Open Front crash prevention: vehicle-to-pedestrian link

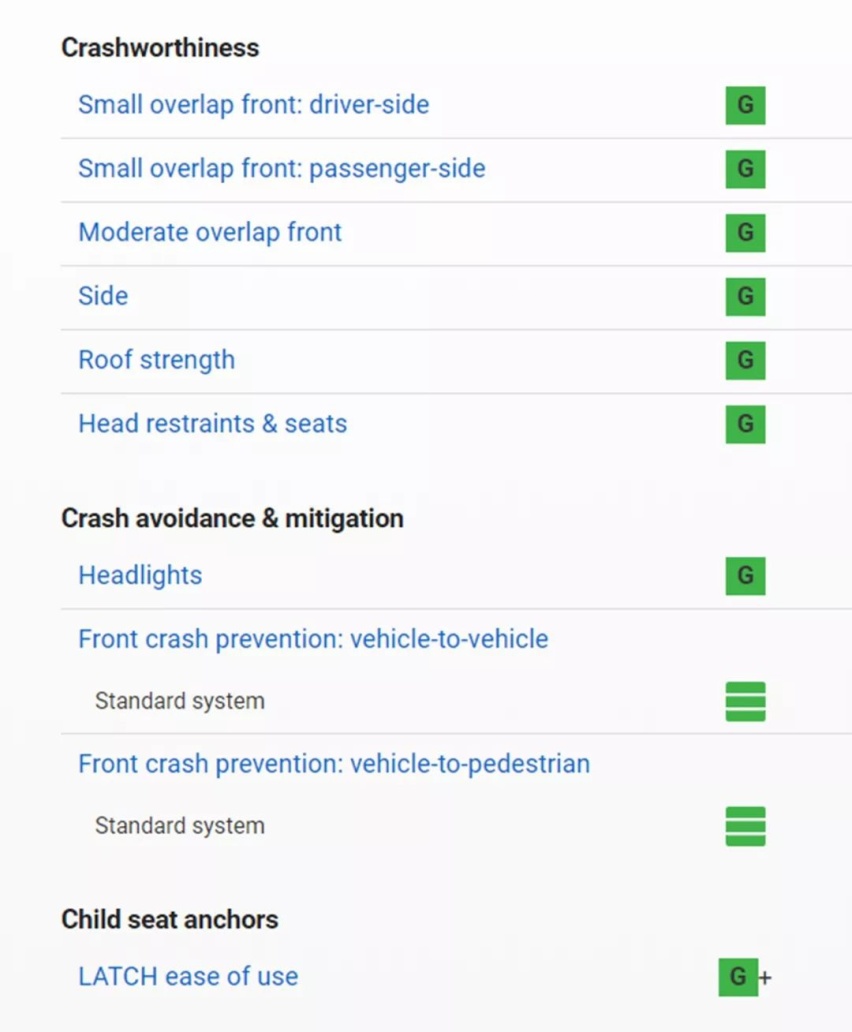pos(334,764)
